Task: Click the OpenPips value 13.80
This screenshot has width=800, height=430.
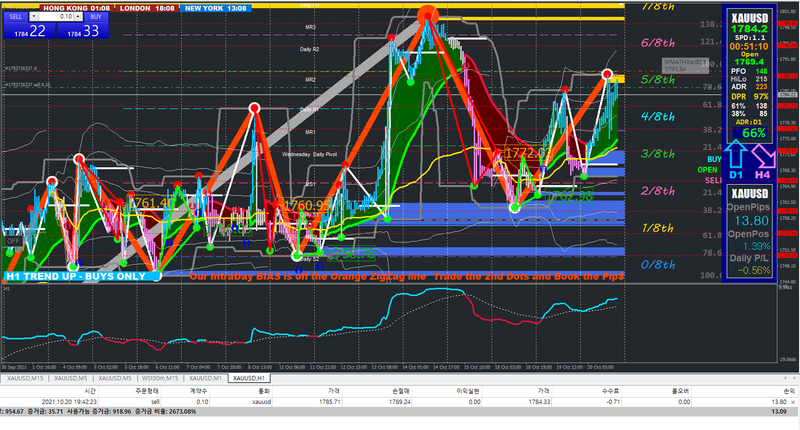Action: pyautogui.click(x=752, y=220)
